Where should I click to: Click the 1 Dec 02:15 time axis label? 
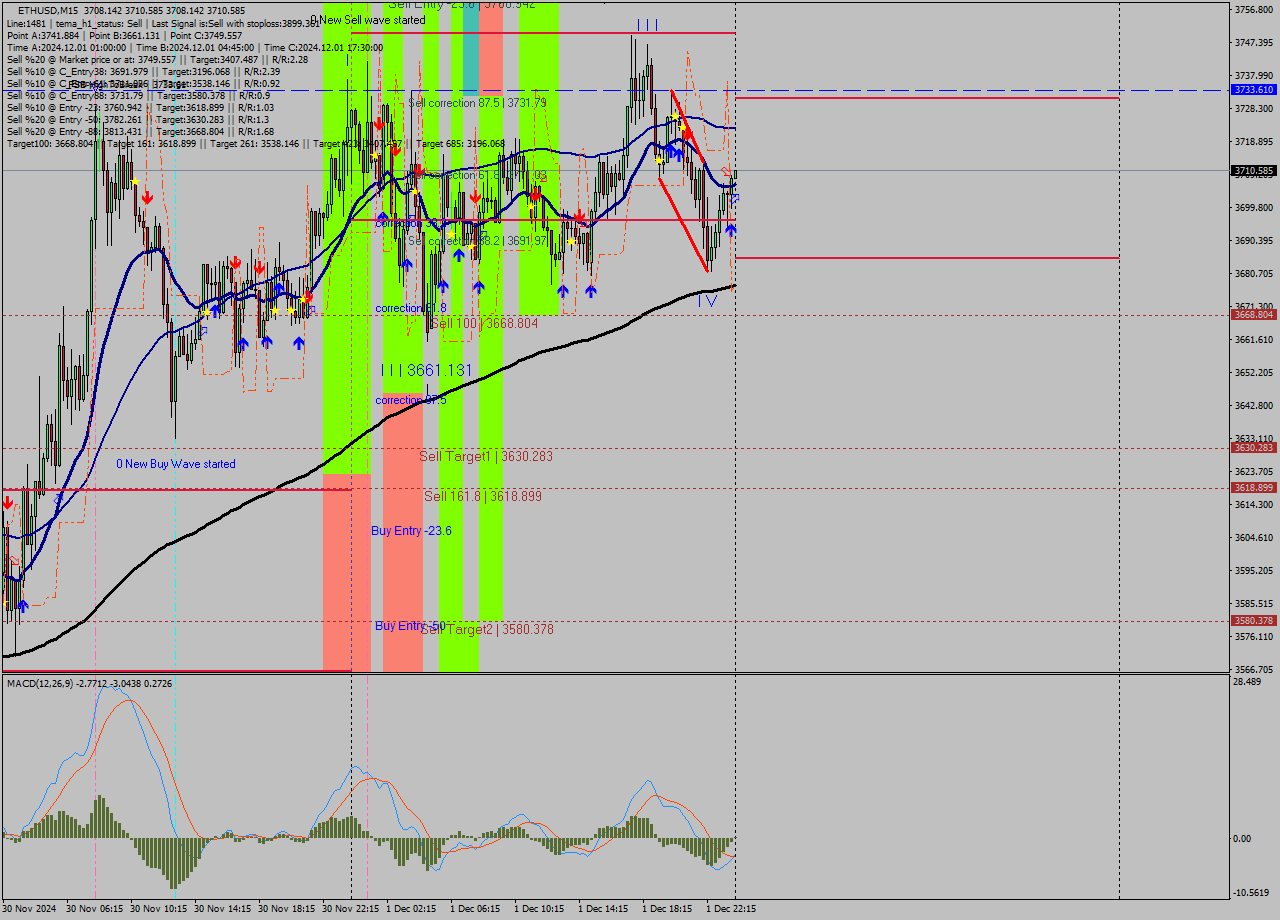click(x=411, y=909)
